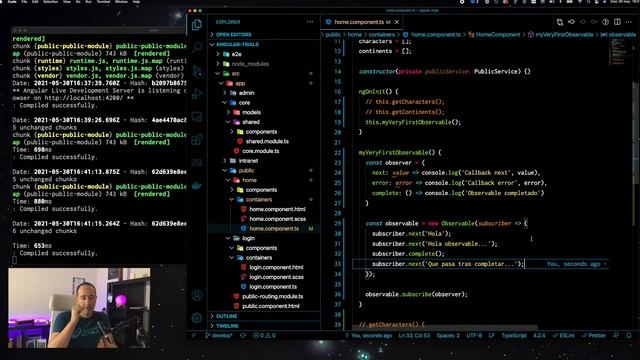The width and height of the screenshot is (640, 360).
Task: Click Spaces: 2 indentation setting
Action: [448, 335]
